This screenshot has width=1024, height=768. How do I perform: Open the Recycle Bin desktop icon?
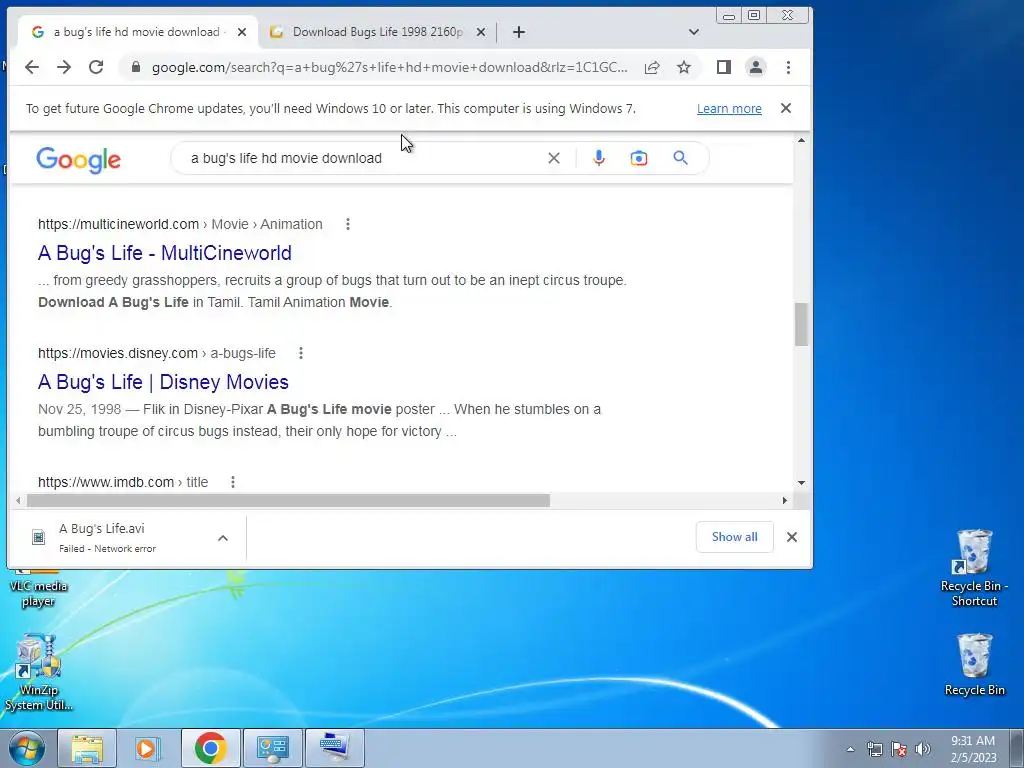974,664
